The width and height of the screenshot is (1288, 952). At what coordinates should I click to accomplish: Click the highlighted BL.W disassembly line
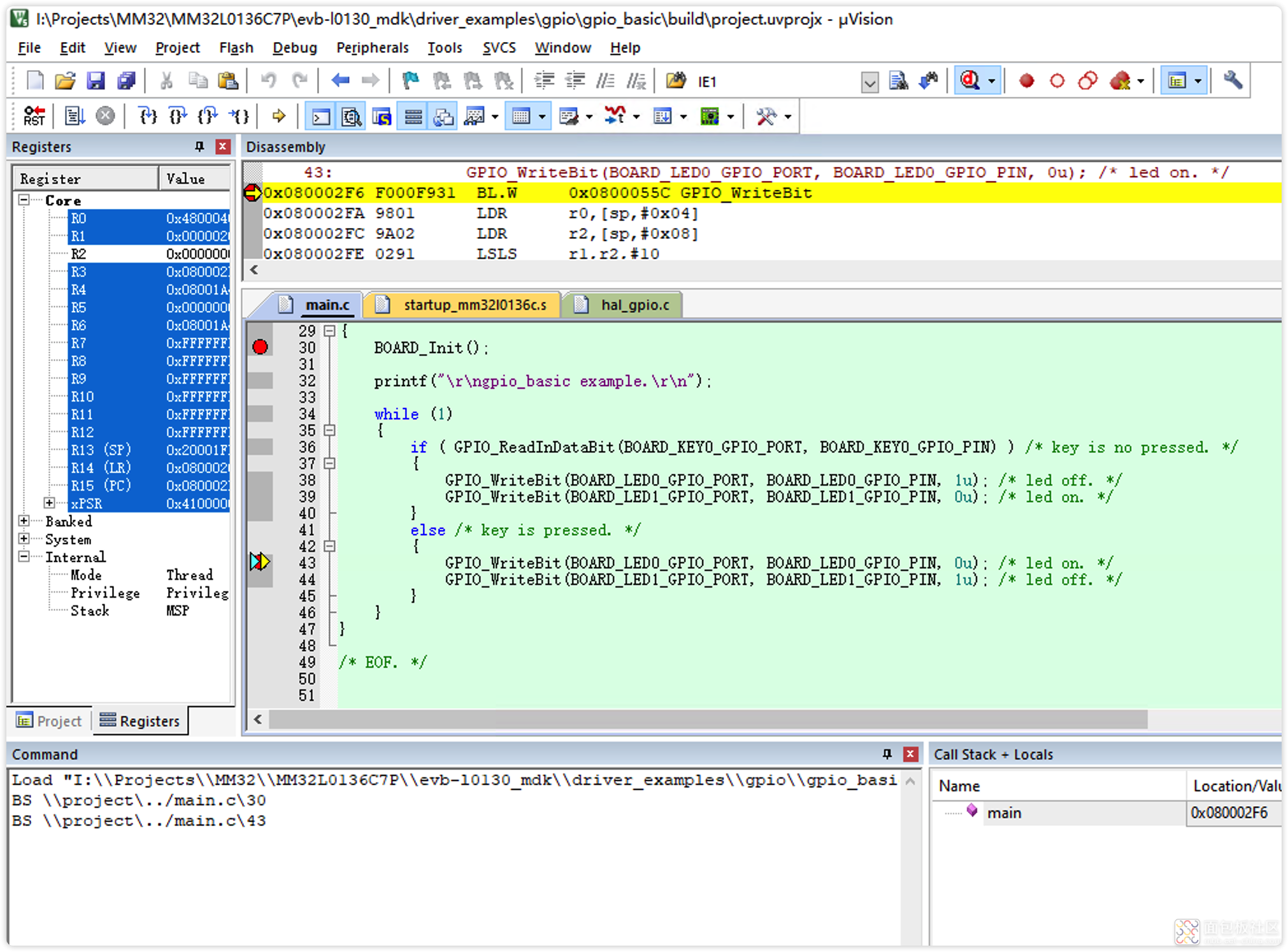[771, 192]
